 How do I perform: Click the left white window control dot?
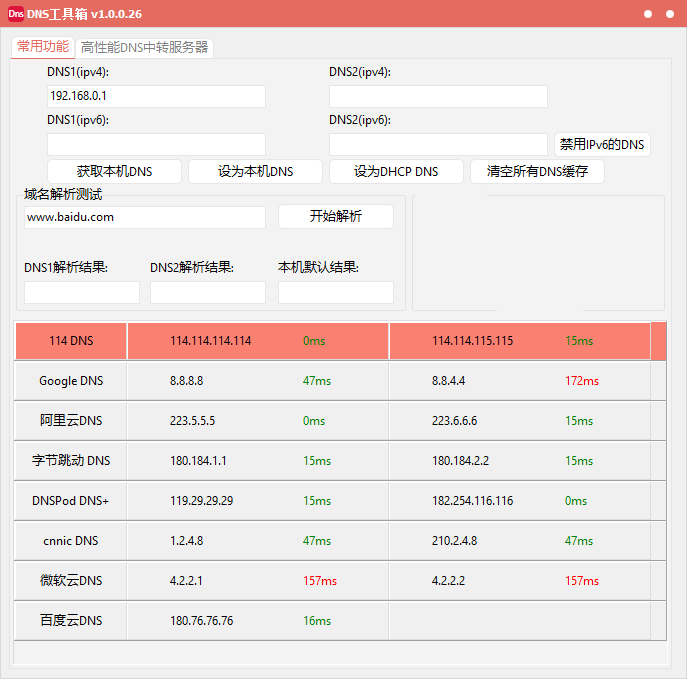(x=648, y=14)
